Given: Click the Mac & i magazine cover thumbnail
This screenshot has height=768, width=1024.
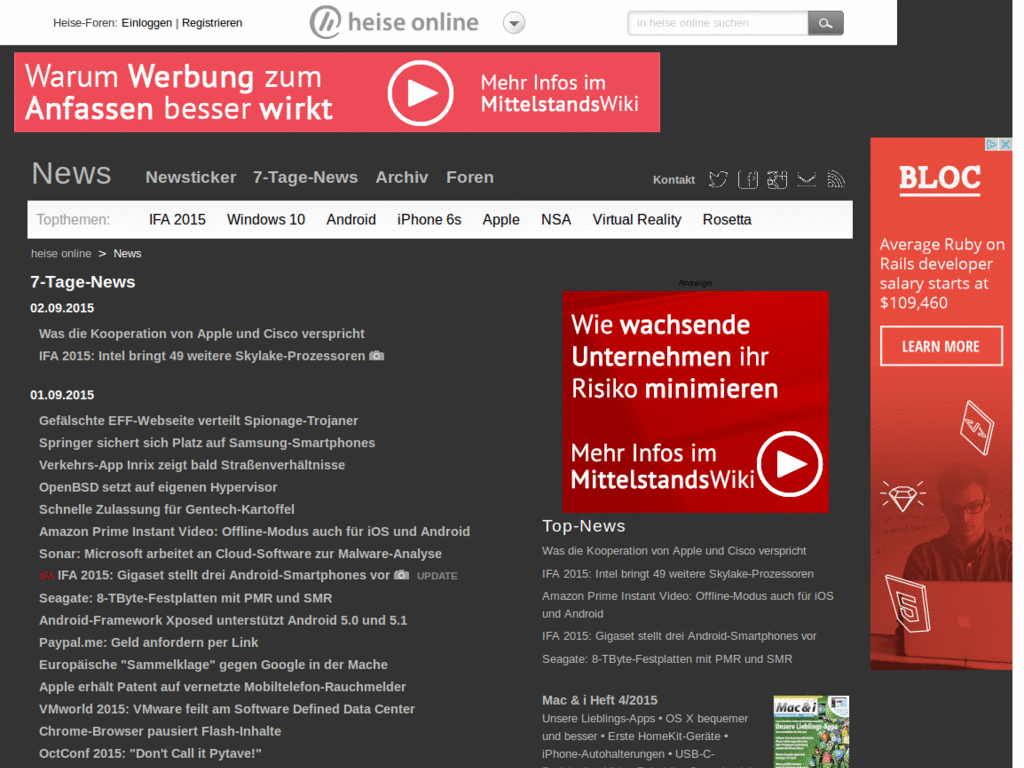Looking at the screenshot, I should pyautogui.click(x=811, y=732).
